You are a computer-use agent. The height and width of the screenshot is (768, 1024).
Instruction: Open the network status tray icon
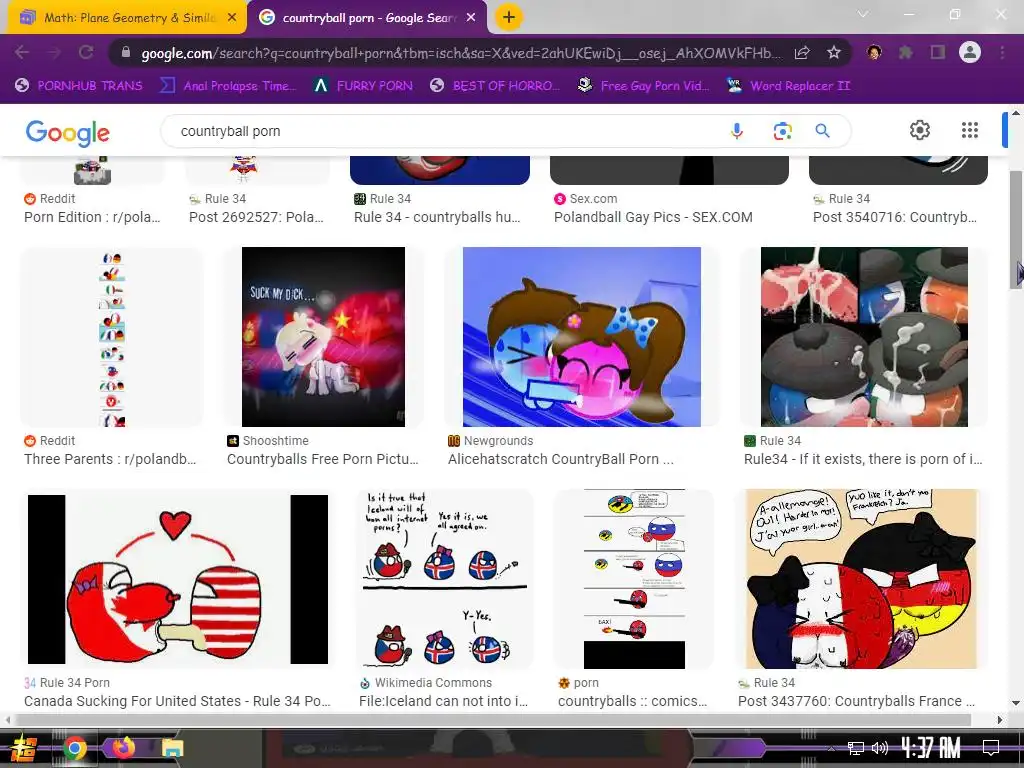(855, 748)
